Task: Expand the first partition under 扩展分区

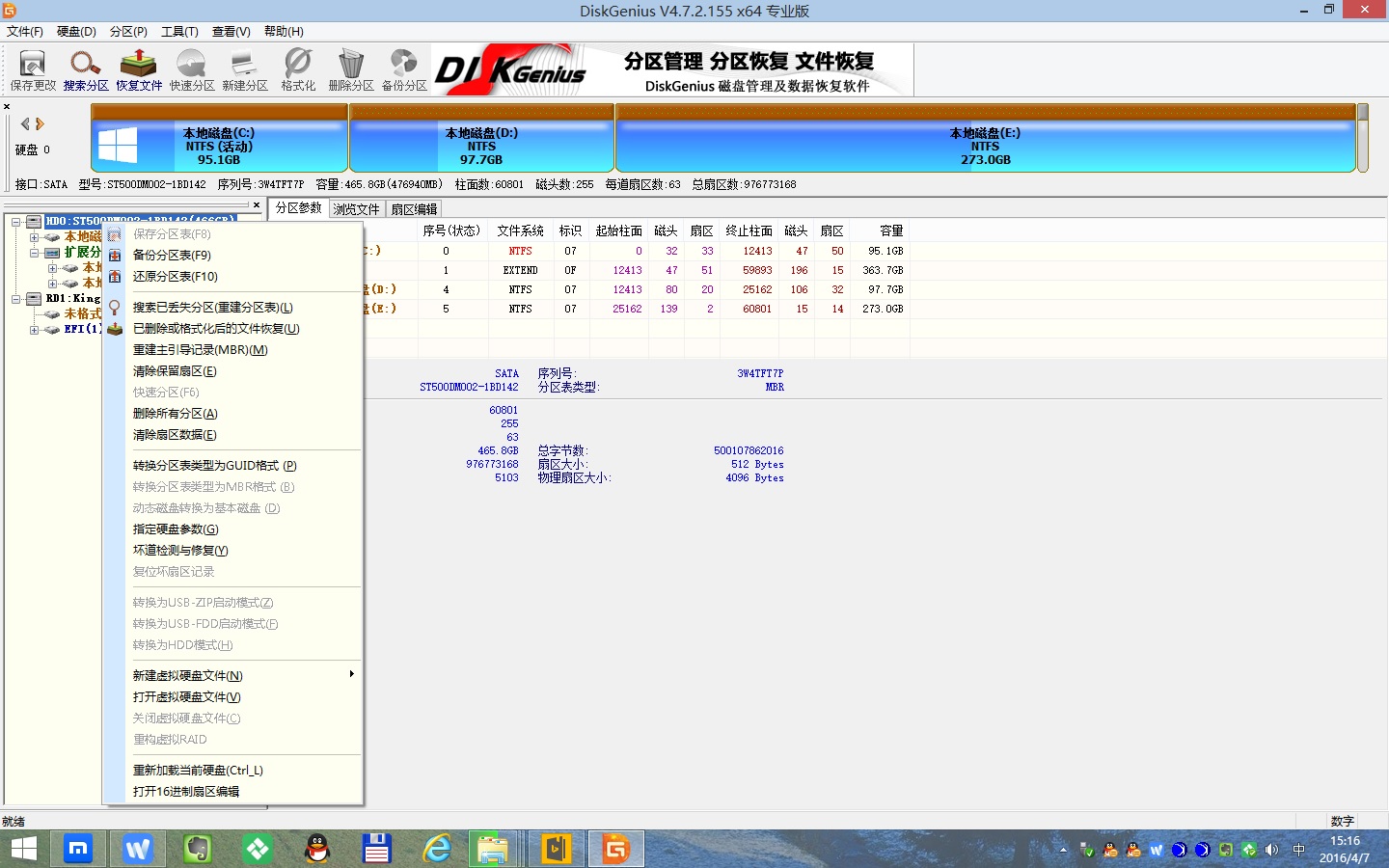Action: point(52,268)
